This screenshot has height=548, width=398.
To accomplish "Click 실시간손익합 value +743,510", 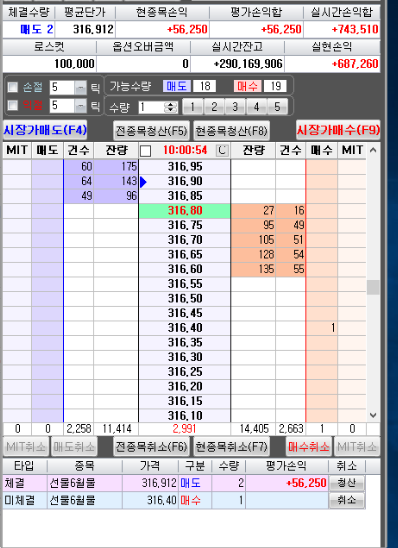I will (x=341, y=29).
